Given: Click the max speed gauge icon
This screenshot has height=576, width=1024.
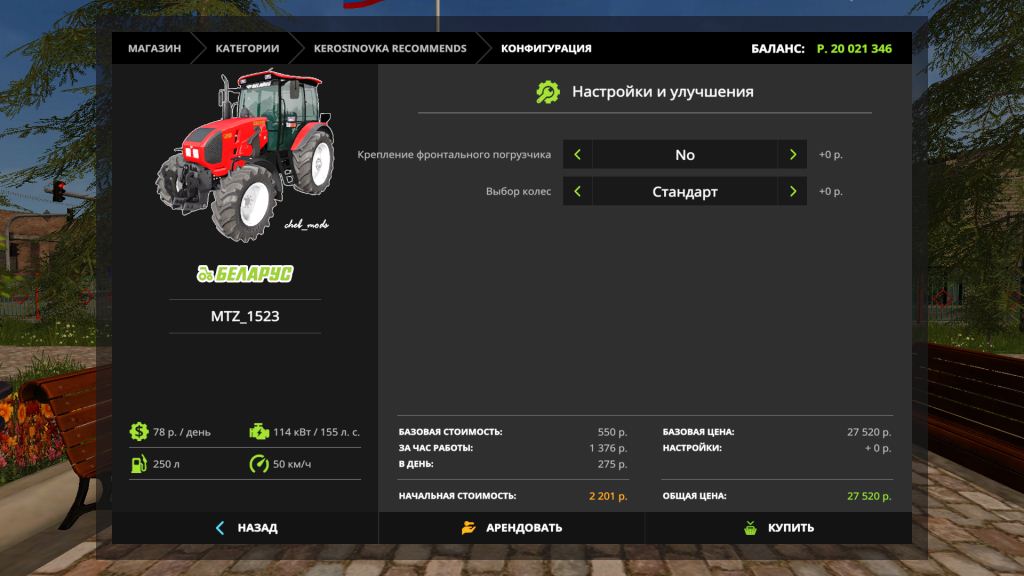Looking at the screenshot, I should pos(258,464).
